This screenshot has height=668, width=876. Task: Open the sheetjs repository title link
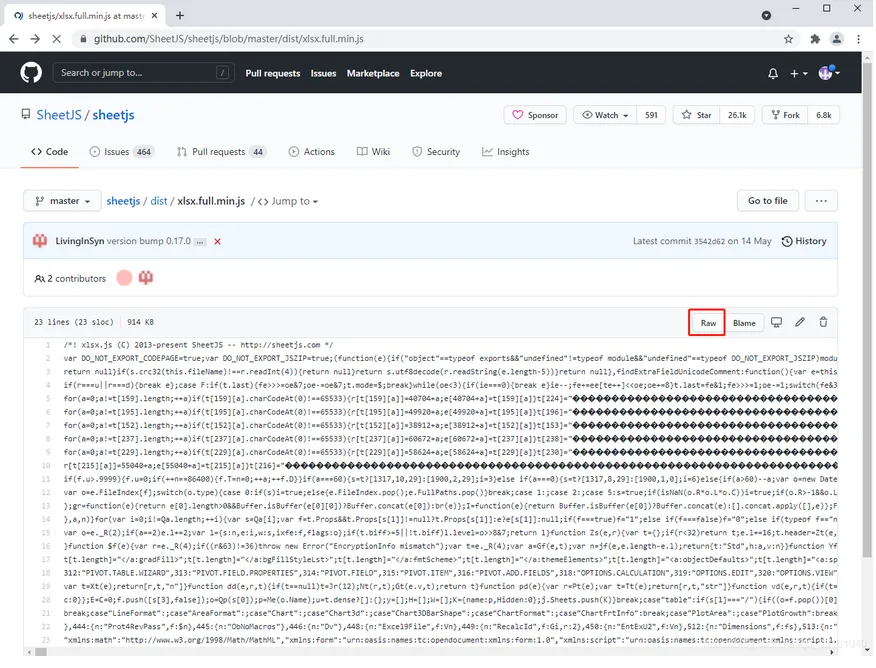113,115
